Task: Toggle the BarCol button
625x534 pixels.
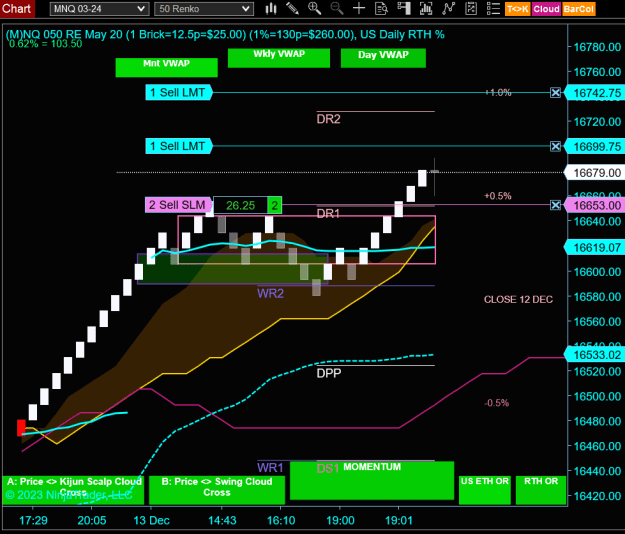Action: [579, 9]
